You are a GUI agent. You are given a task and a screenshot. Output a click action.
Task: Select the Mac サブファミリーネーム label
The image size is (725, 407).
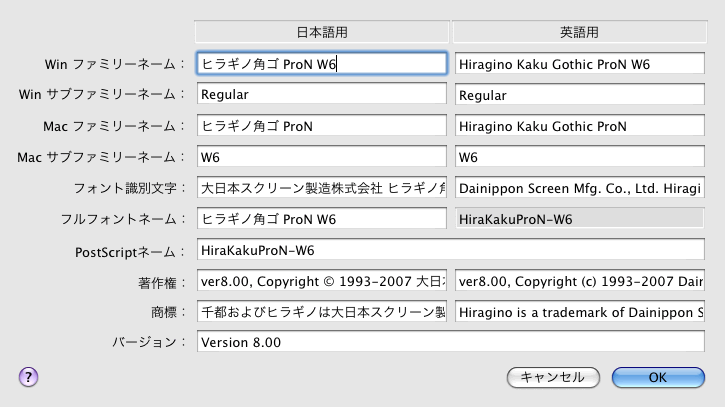click(x=101, y=157)
